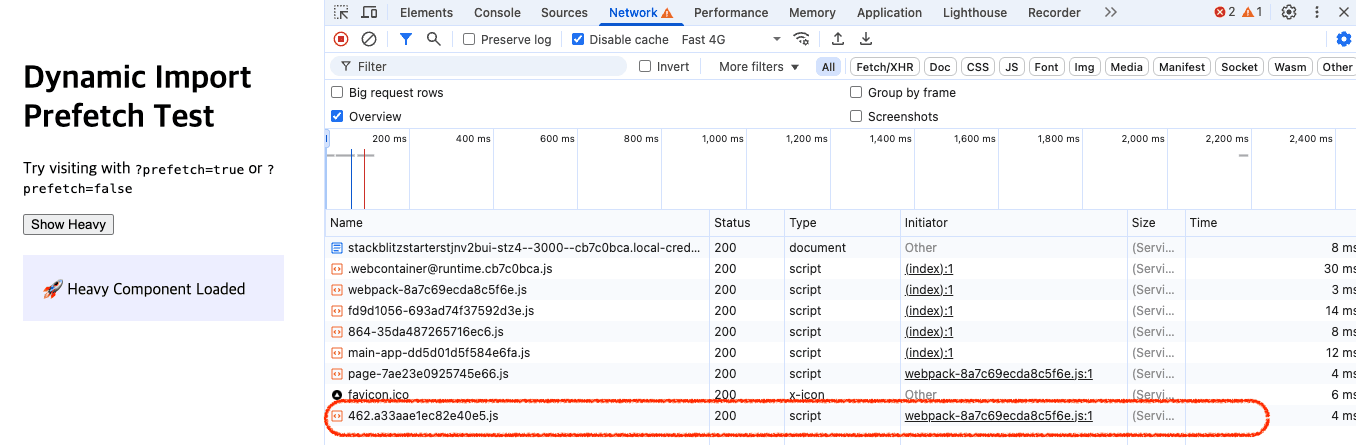Enable Big request rows checkbox

pyautogui.click(x=337, y=93)
